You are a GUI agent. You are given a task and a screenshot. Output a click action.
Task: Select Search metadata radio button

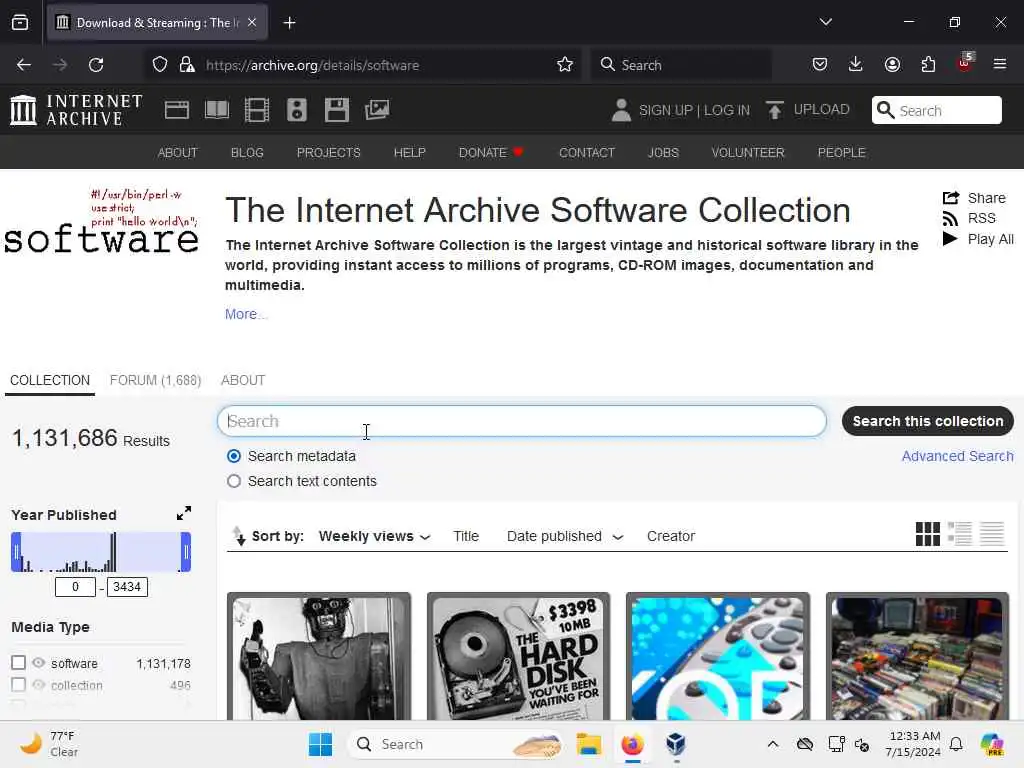[234, 456]
